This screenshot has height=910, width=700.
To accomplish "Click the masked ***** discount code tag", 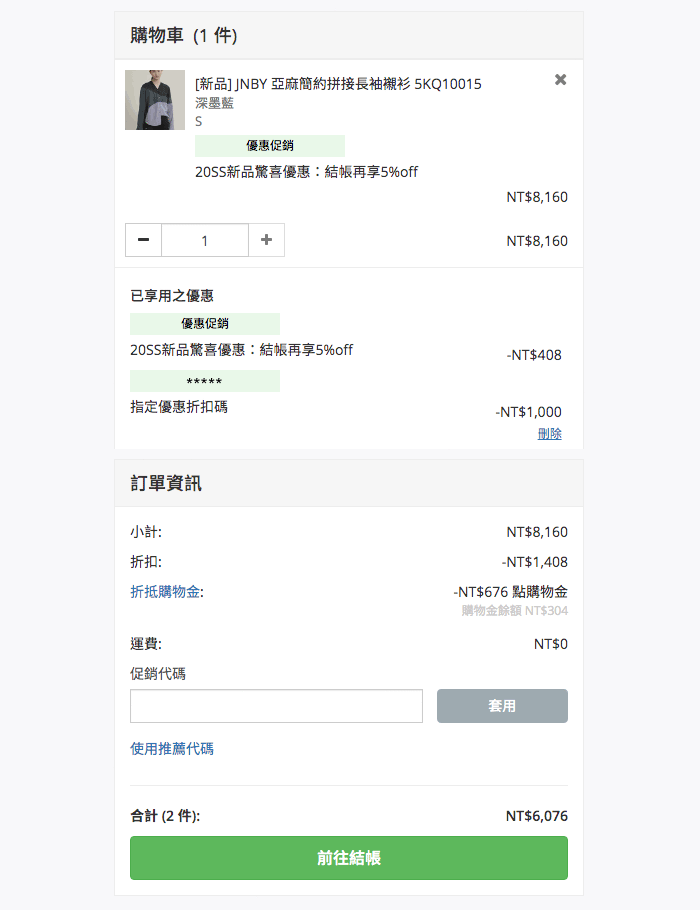I will tap(205, 381).
